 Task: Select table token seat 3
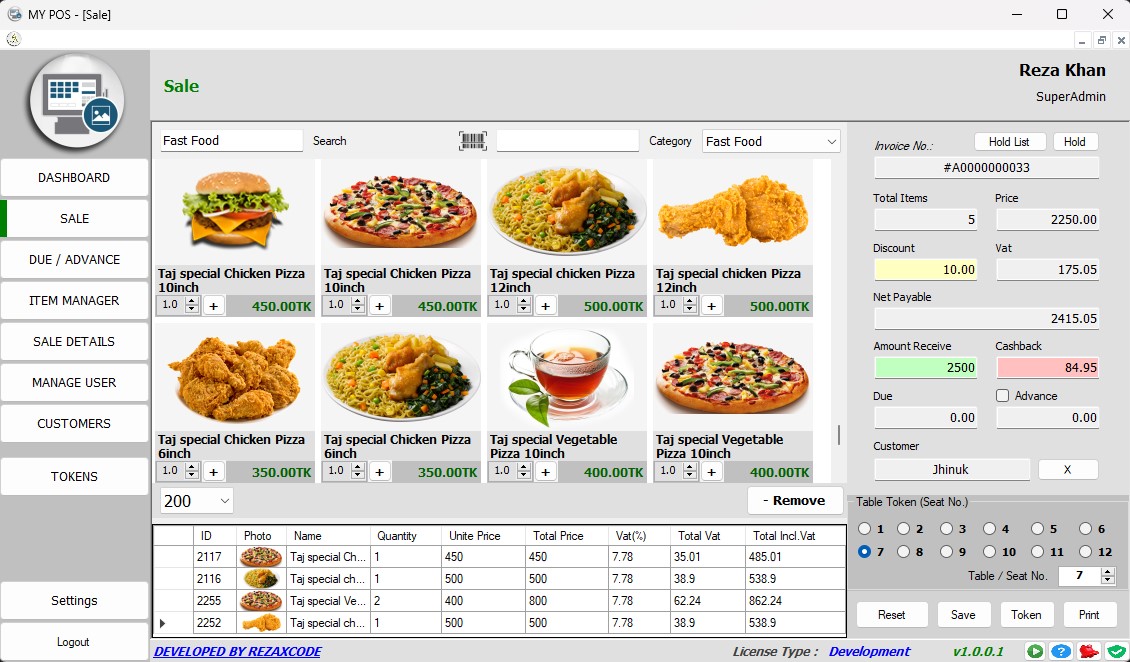coord(948,529)
